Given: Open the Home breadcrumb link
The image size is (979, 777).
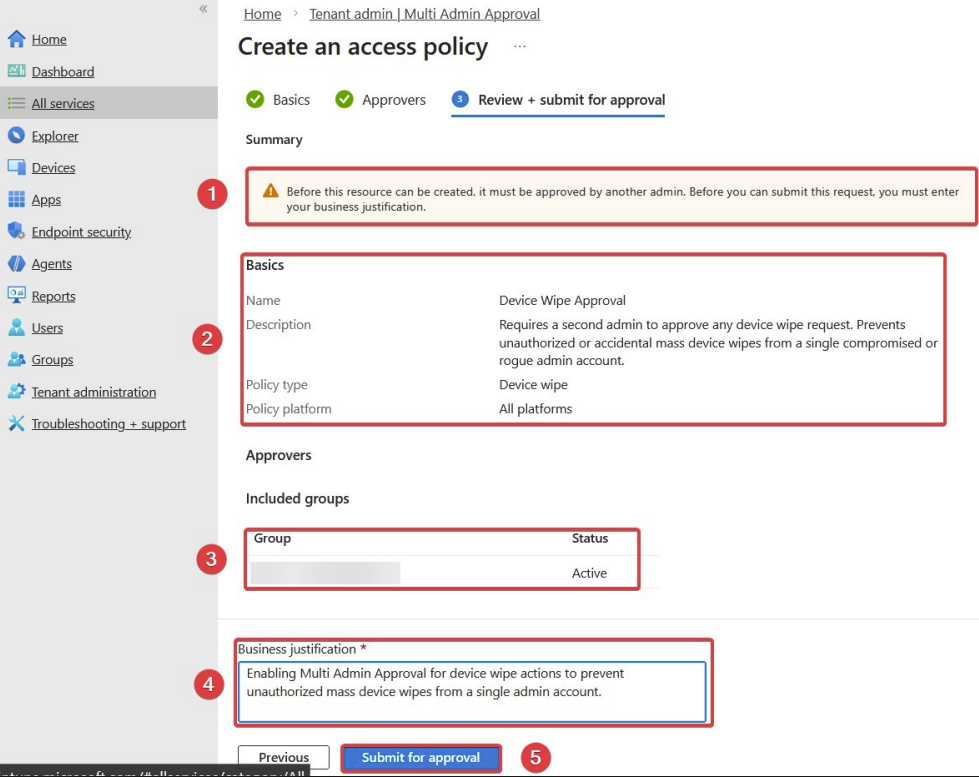Looking at the screenshot, I should click(262, 13).
